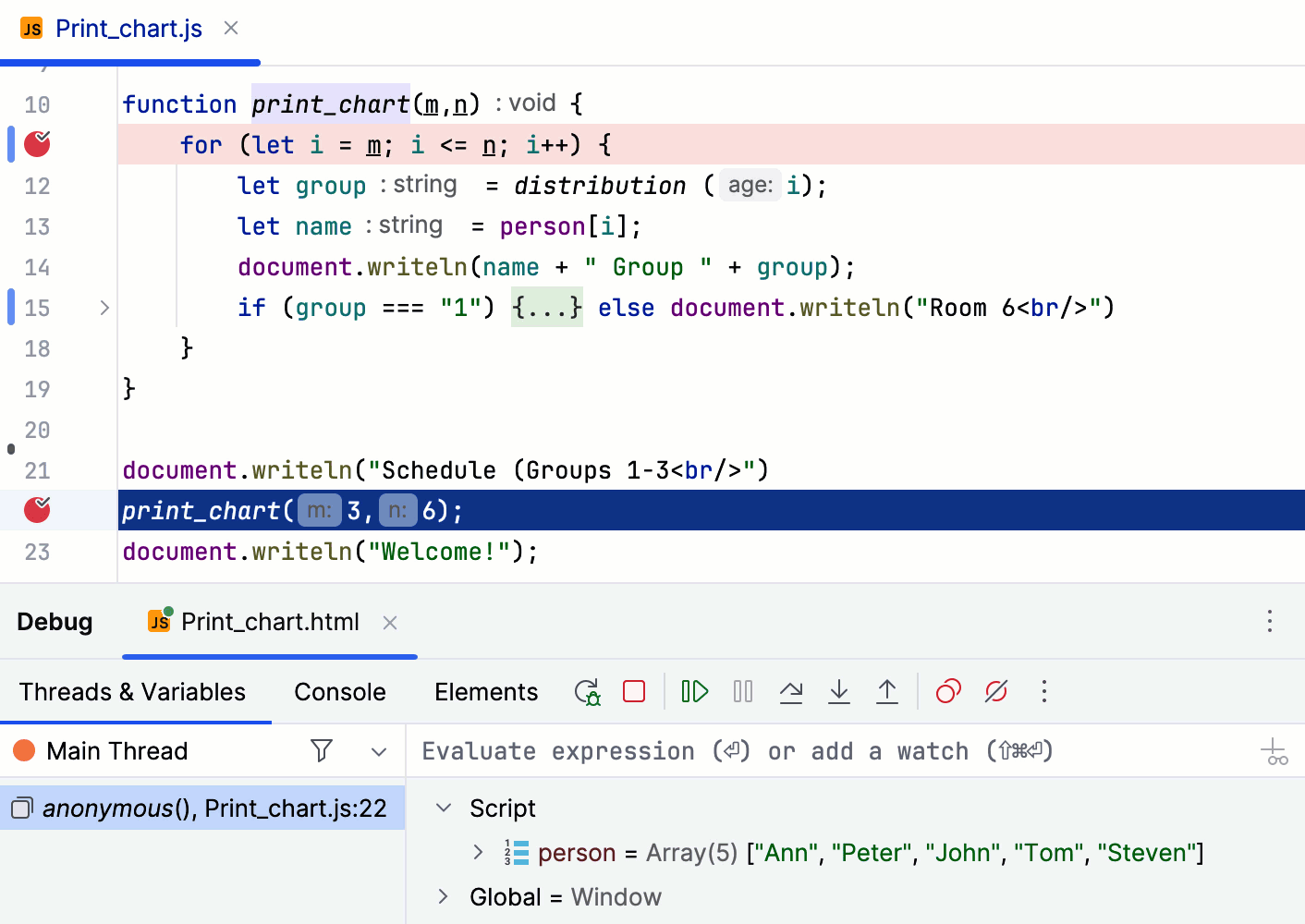Expand the person array variable
1305x924 pixels.
click(x=479, y=852)
